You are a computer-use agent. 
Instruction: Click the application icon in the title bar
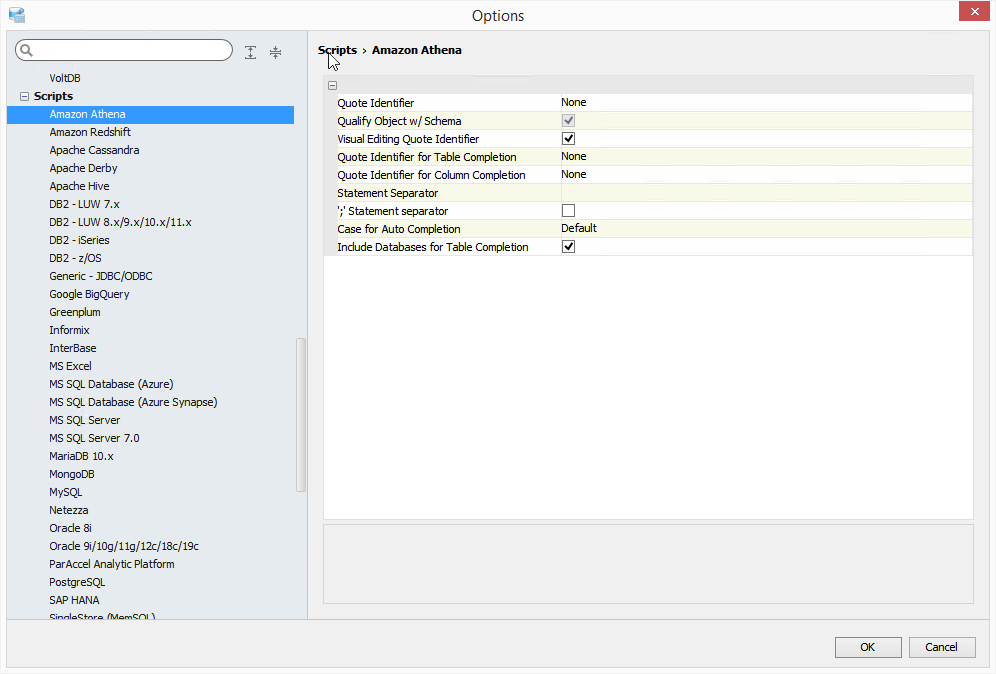pos(16,15)
